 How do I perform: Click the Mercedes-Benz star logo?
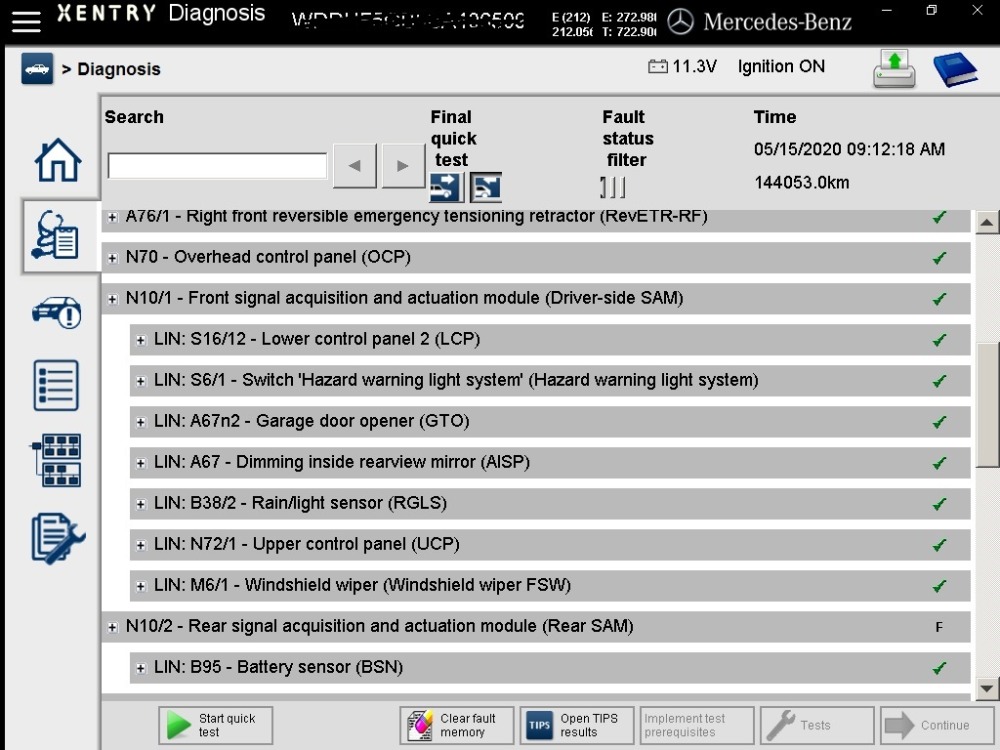point(680,22)
